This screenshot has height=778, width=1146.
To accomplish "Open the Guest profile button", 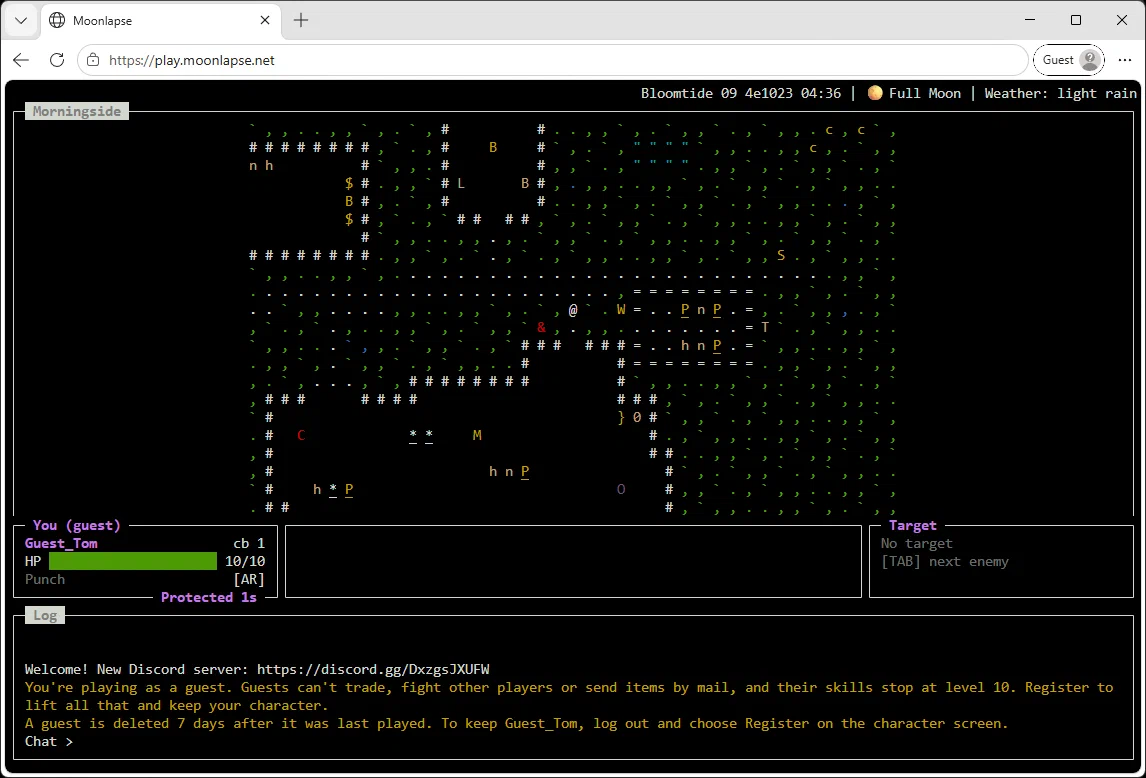I will coord(1068,60).
